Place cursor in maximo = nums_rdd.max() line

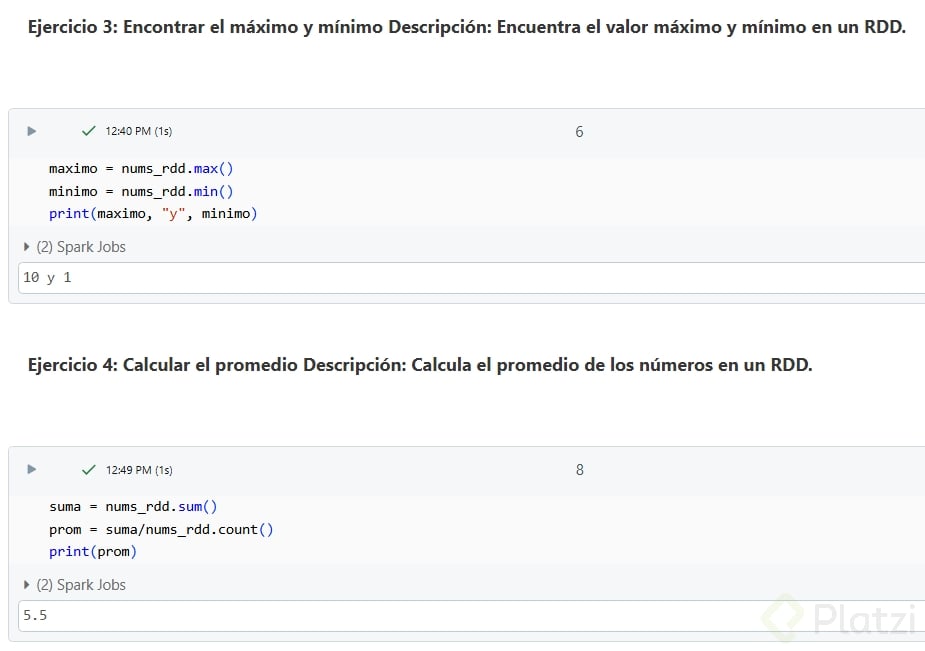click(x=141, y=169)
